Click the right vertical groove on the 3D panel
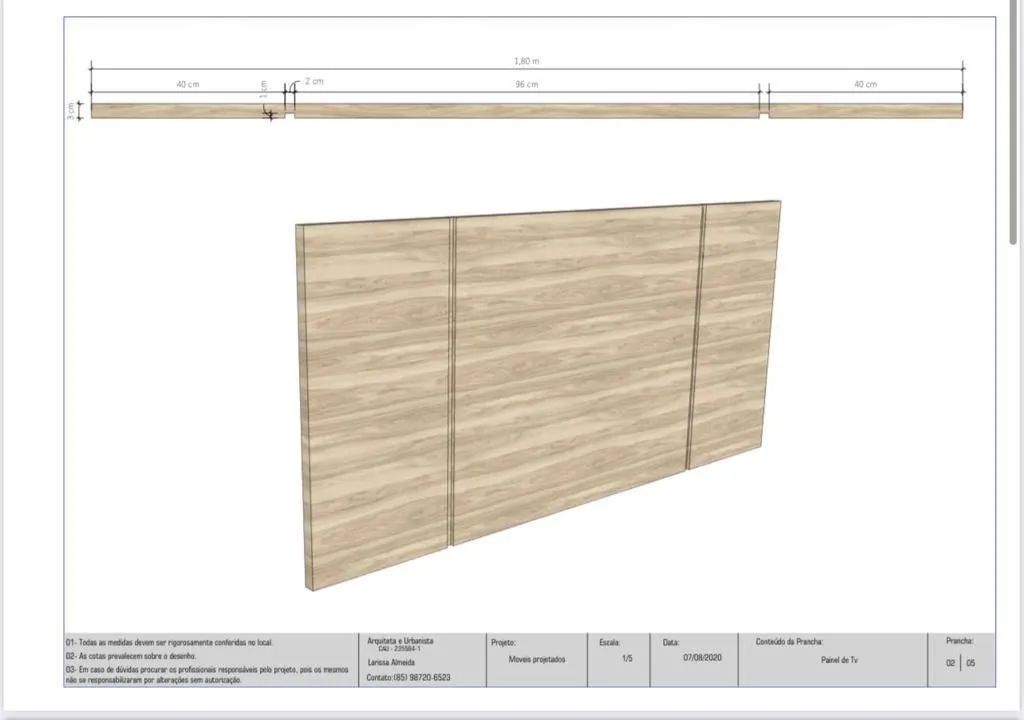Image resolution: width=1024 pixels, height=720 pixels. coord(696,336)
